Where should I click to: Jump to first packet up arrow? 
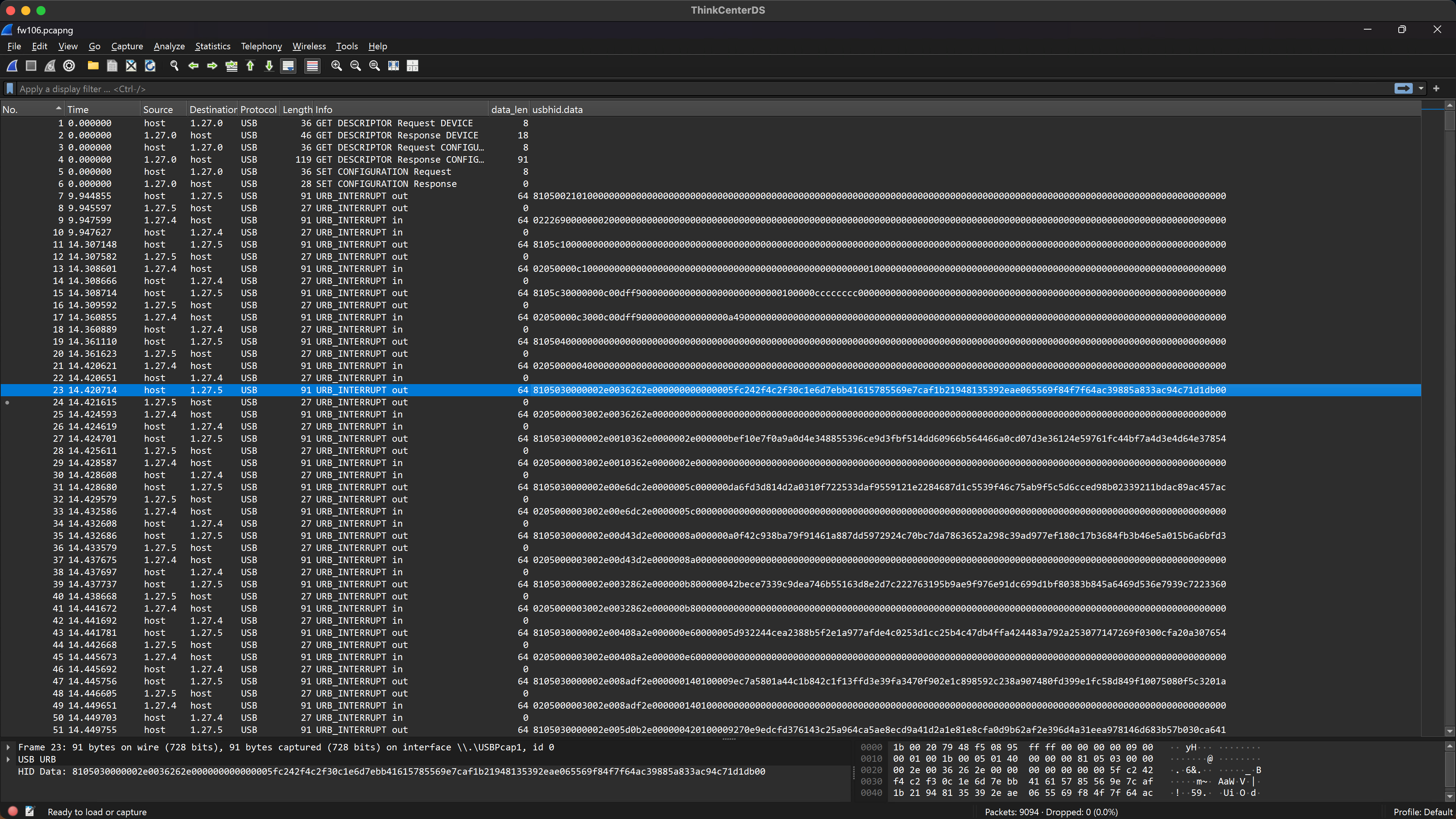[250, 66]
